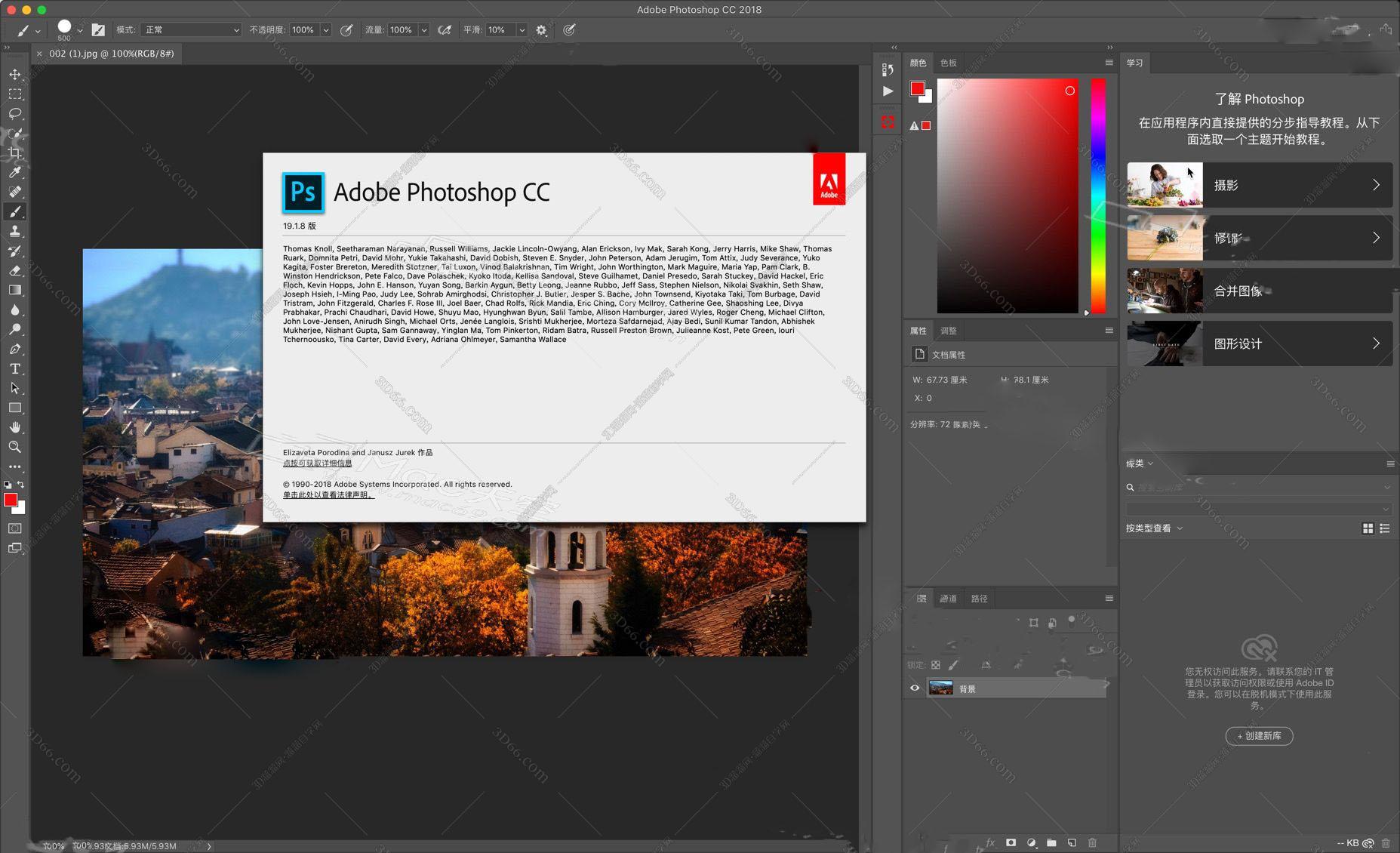The image size is (1400, 853).
Task: Create a new group in Layers panel
Action: coord(1052,842)
